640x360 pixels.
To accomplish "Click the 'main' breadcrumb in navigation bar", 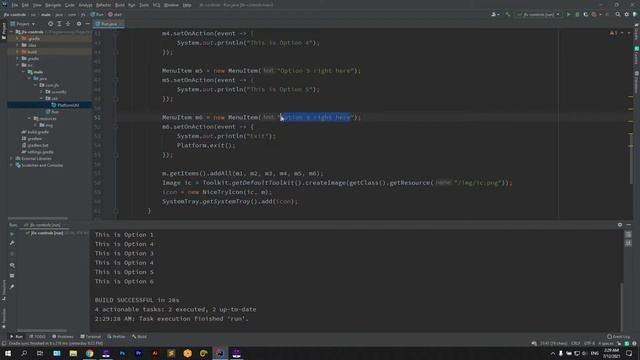I will 46,14.
